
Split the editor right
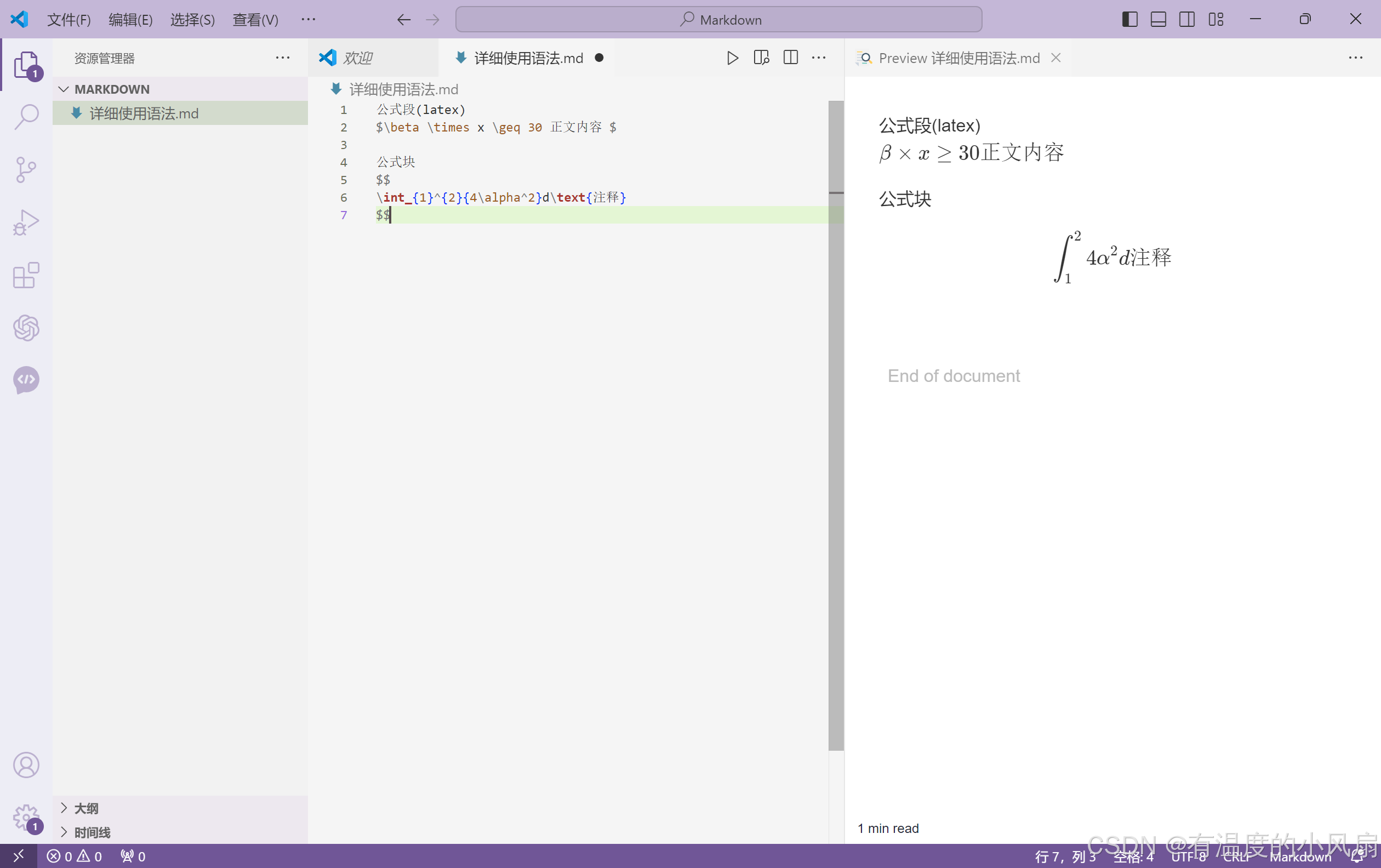(790, 58)
